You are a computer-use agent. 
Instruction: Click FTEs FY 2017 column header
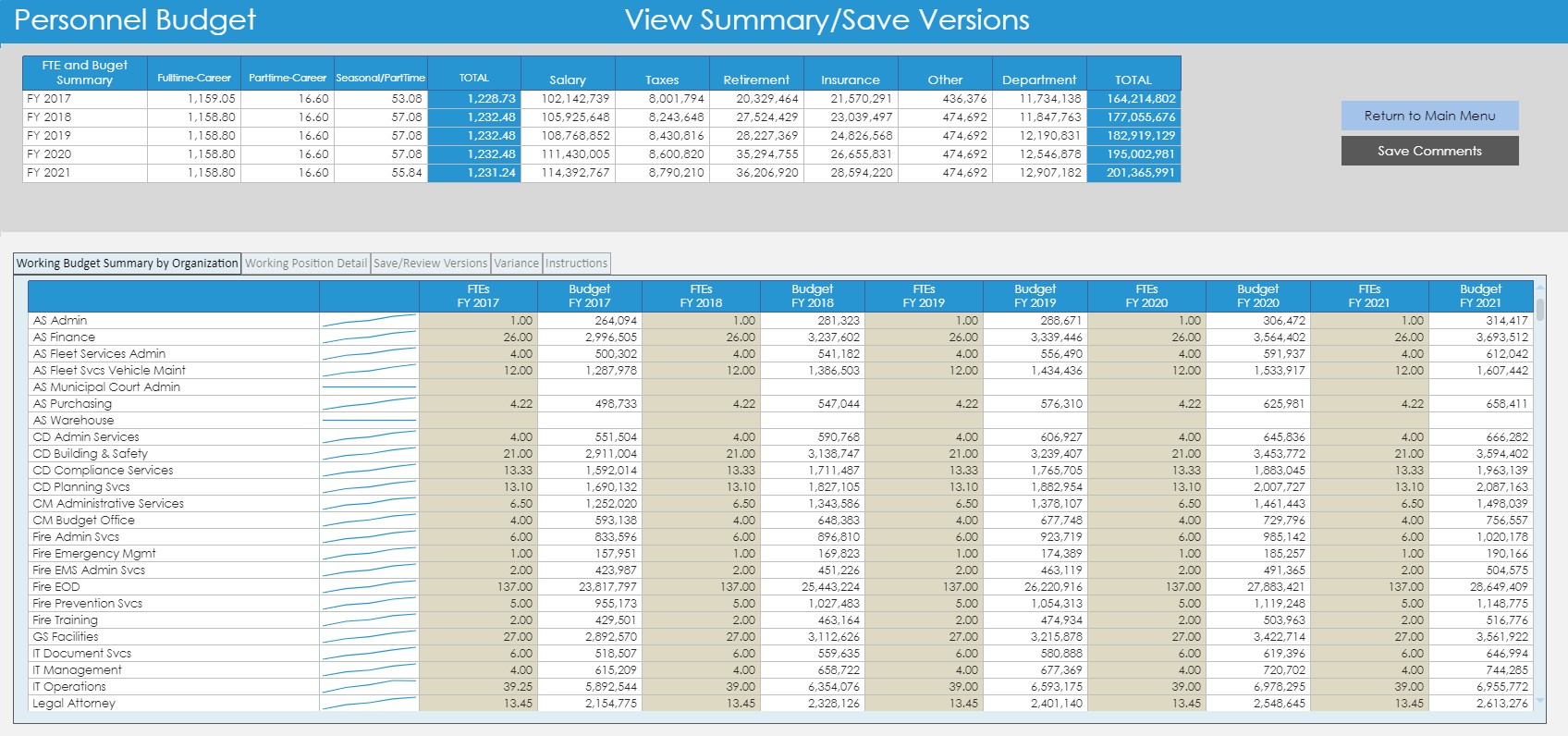click(478, 296)
